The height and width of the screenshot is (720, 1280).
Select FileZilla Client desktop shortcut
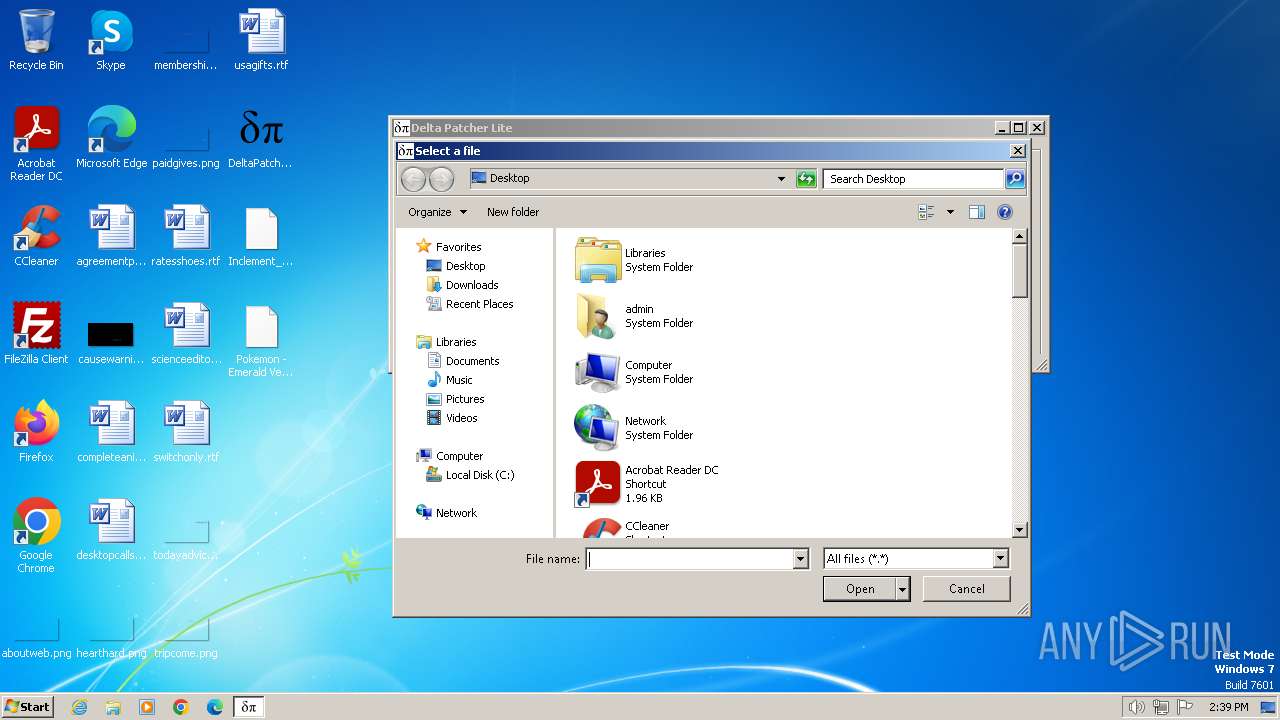pos(36,334)
